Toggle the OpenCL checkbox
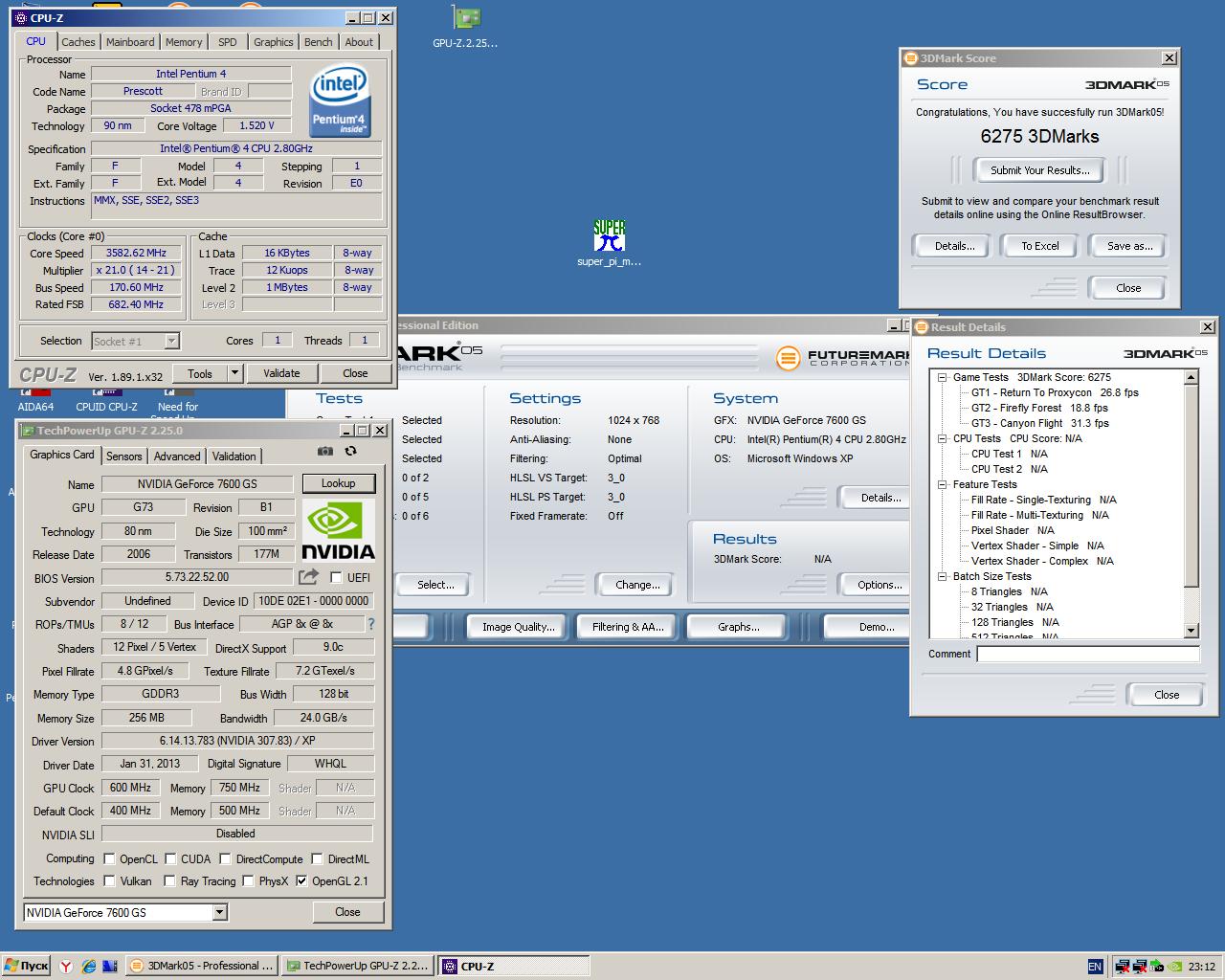 109,859
